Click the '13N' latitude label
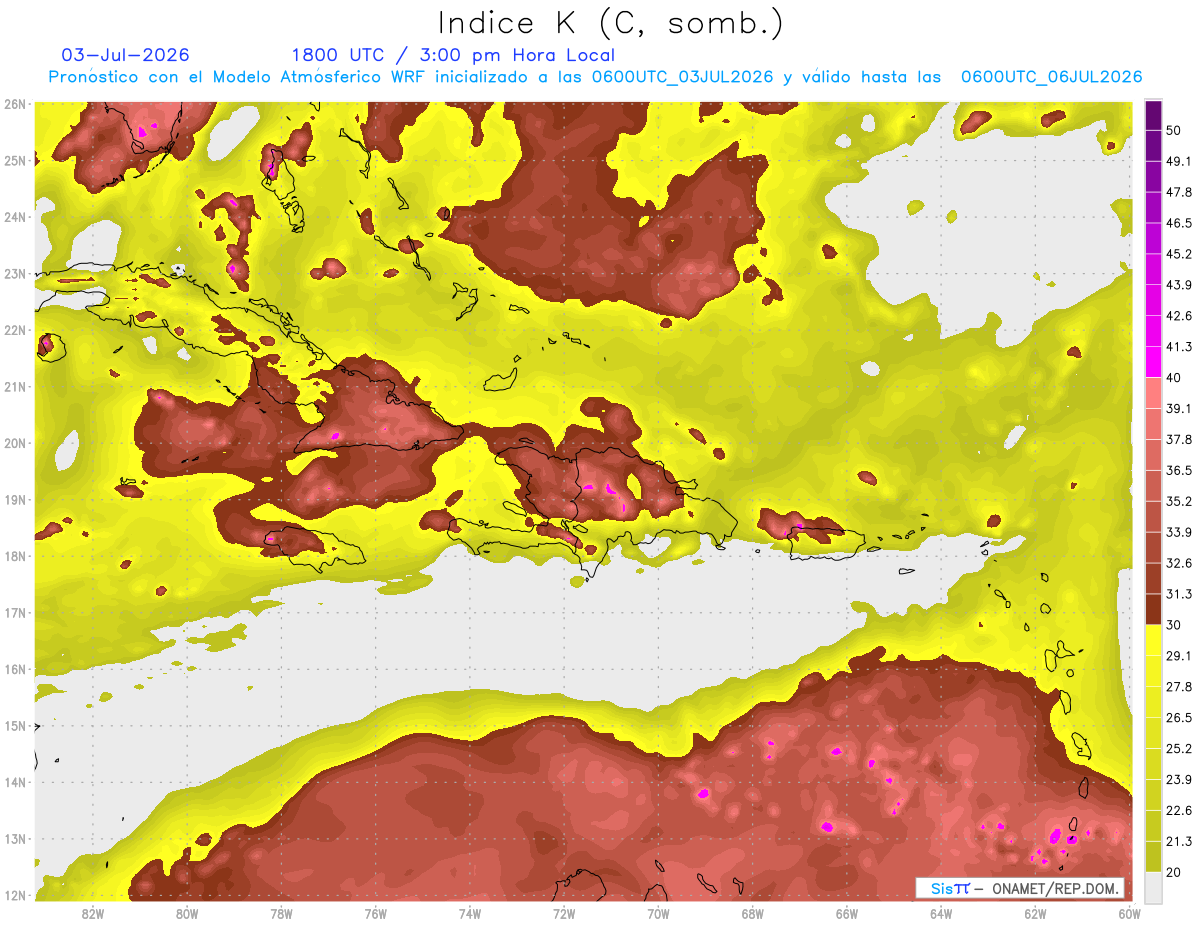The width and height of the screenshot is (1200, 927). [x=15, y=838]
